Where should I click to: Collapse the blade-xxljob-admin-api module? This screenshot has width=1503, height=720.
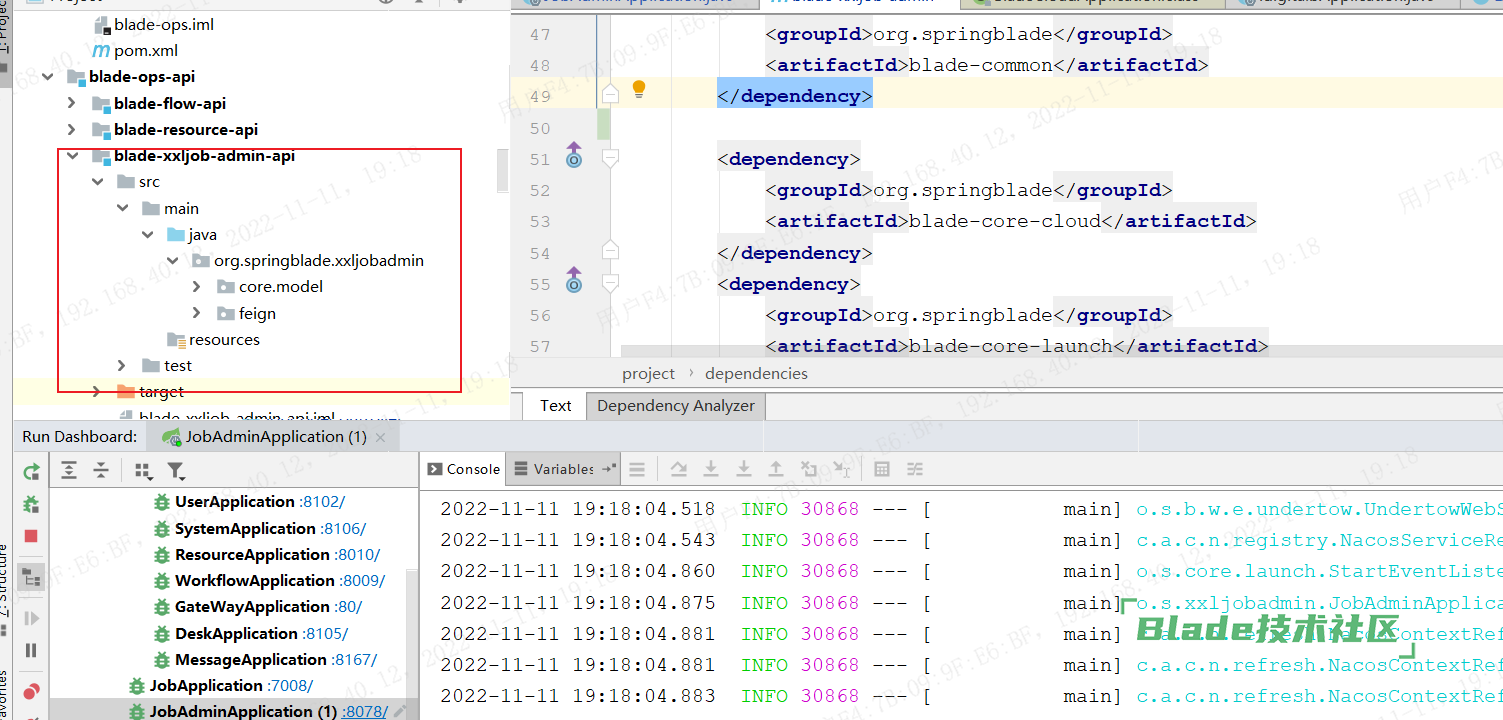(71, 156)
